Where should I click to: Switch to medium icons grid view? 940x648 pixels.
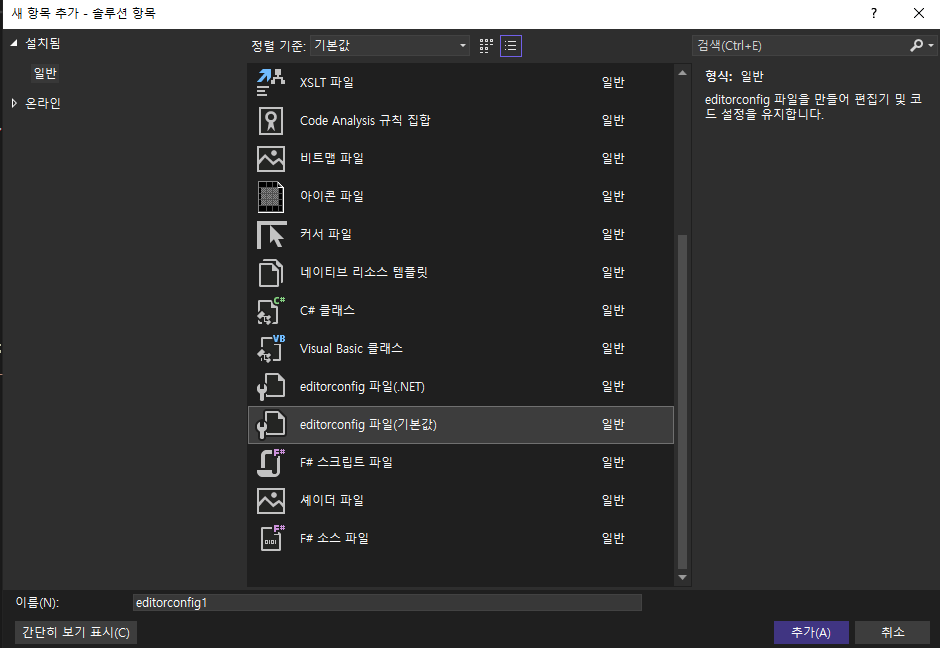(x=486, y=46)
